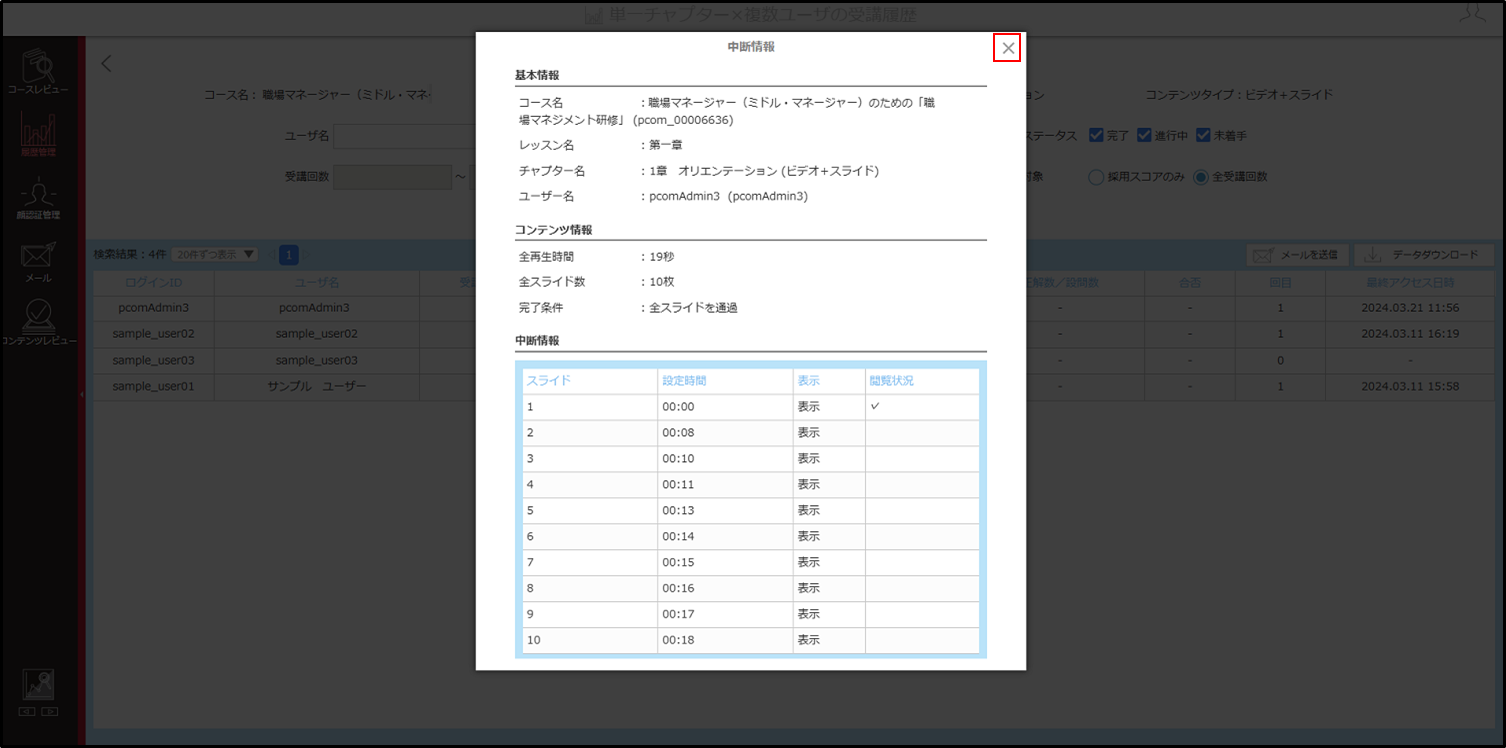Screen dimensions: 1506x748
Task: Click the 19秒 total playback time value
Action: tap(662, 257)
